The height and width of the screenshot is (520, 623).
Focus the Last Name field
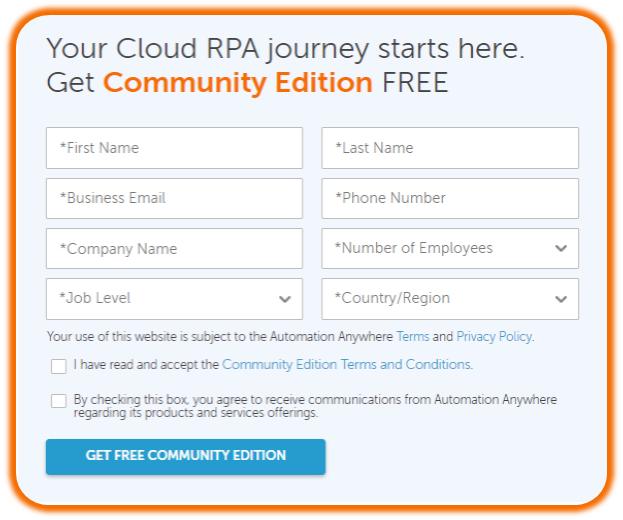(450, 148)
